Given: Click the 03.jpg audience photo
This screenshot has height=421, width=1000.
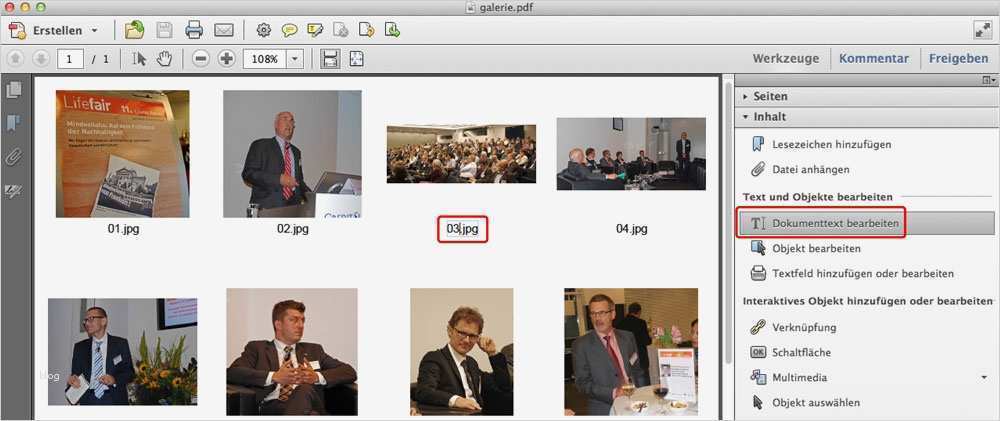Looking at the screenshot, I should (461, 154).
